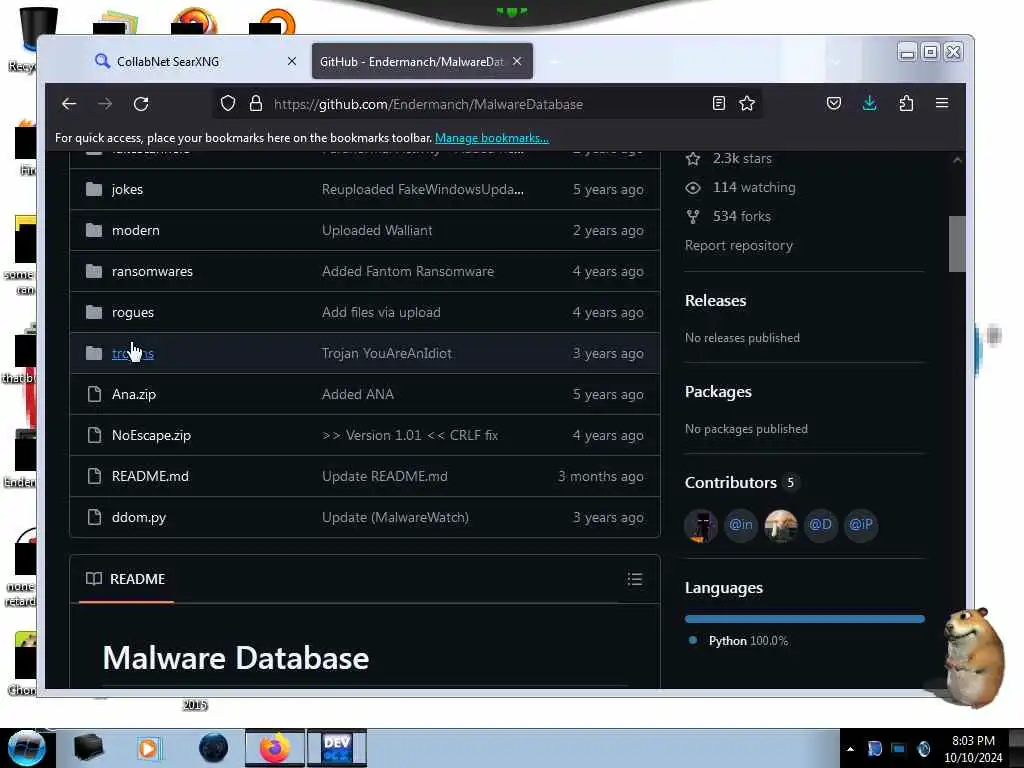Click the blue Python language bar
The width and height of the screenshot is (1024, 768).
805,618
